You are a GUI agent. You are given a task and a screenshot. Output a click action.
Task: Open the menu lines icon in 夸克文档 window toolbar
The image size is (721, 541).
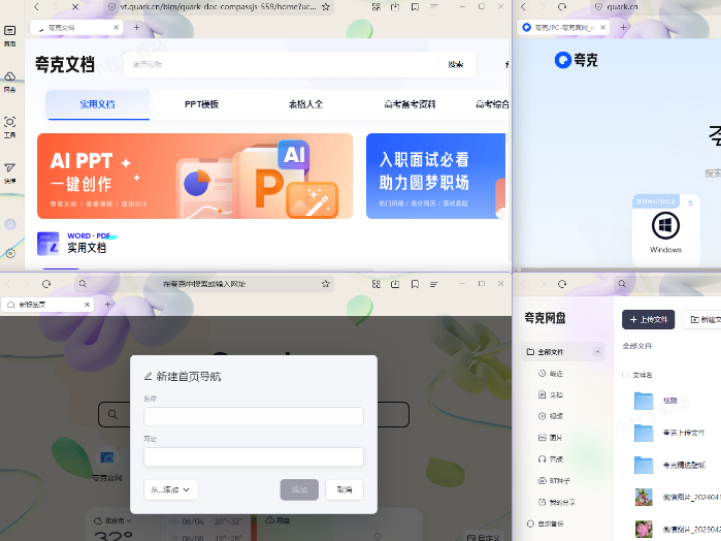click(x=434, y=7)
